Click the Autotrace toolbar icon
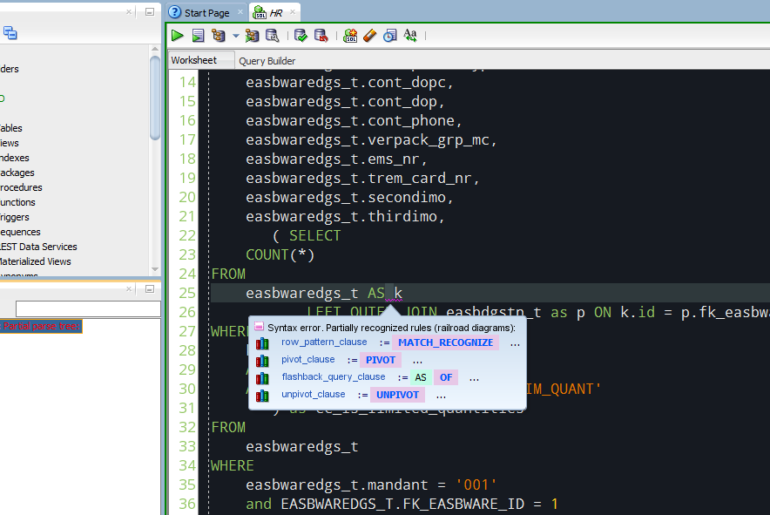Image resolution: width=770 pixels, height=515 pixels. tap(252, 36)
